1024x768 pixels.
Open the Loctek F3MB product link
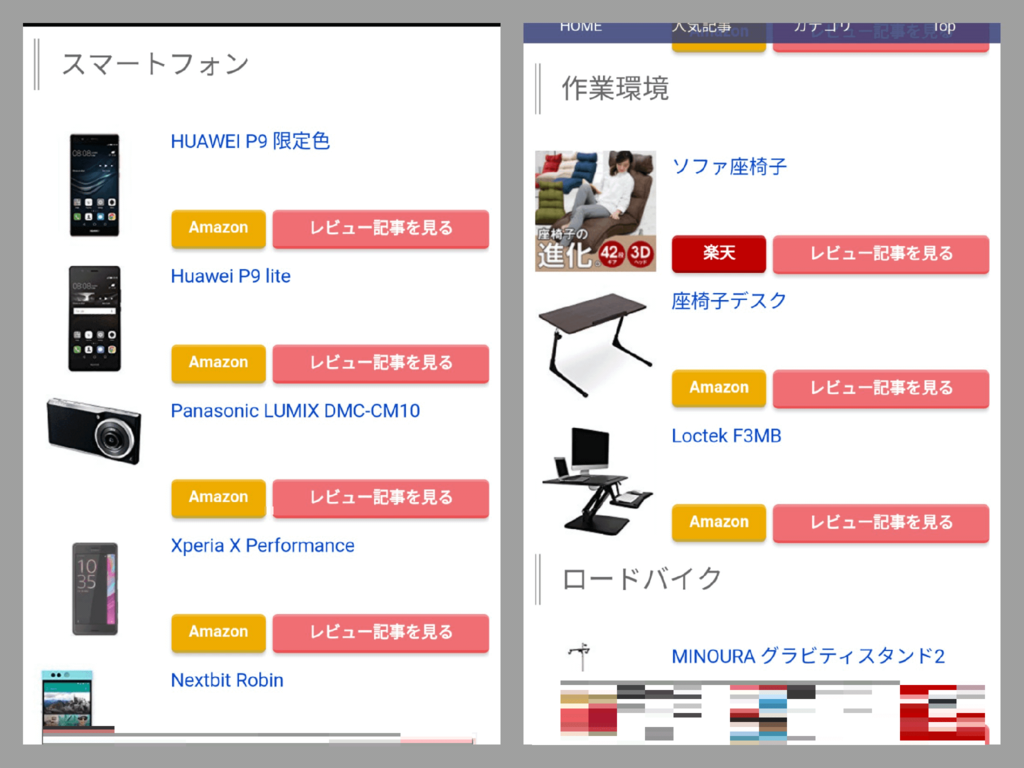click(x=726, y=436)
